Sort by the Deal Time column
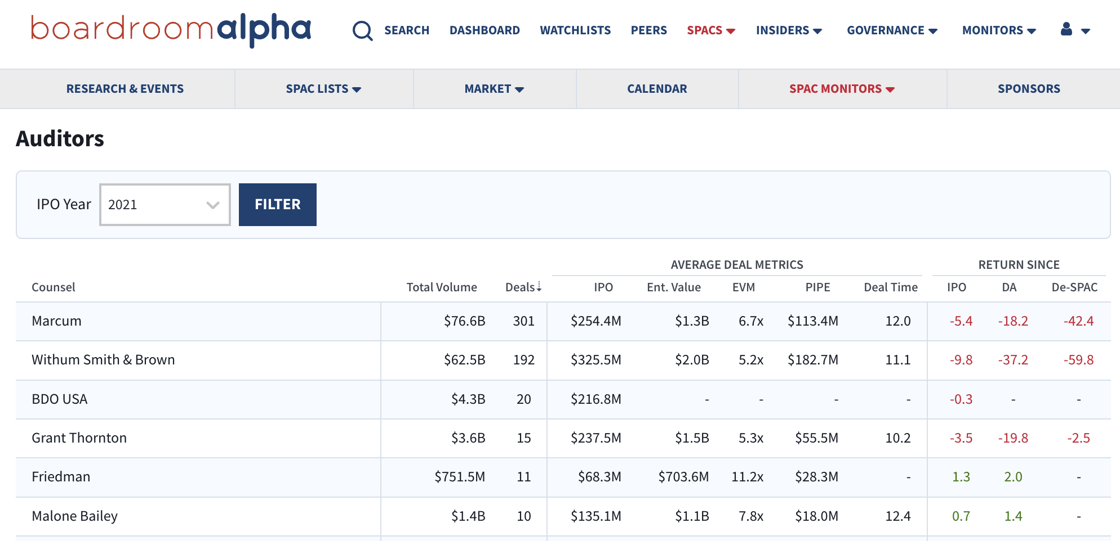This screenshot has height=541, width=1120. click(x=890, y=287)
